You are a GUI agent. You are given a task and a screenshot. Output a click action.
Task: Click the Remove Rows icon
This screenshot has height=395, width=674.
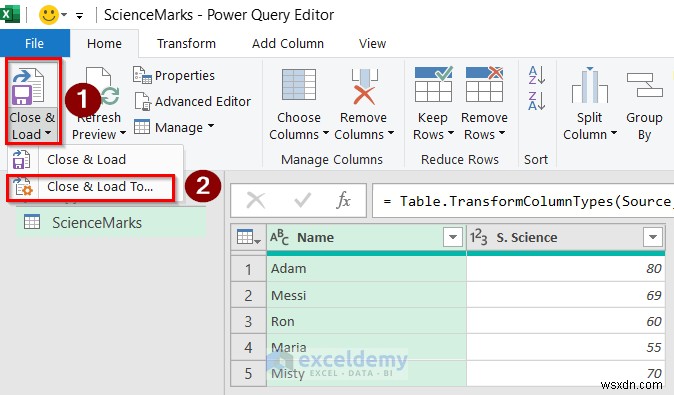pos(484,84)
